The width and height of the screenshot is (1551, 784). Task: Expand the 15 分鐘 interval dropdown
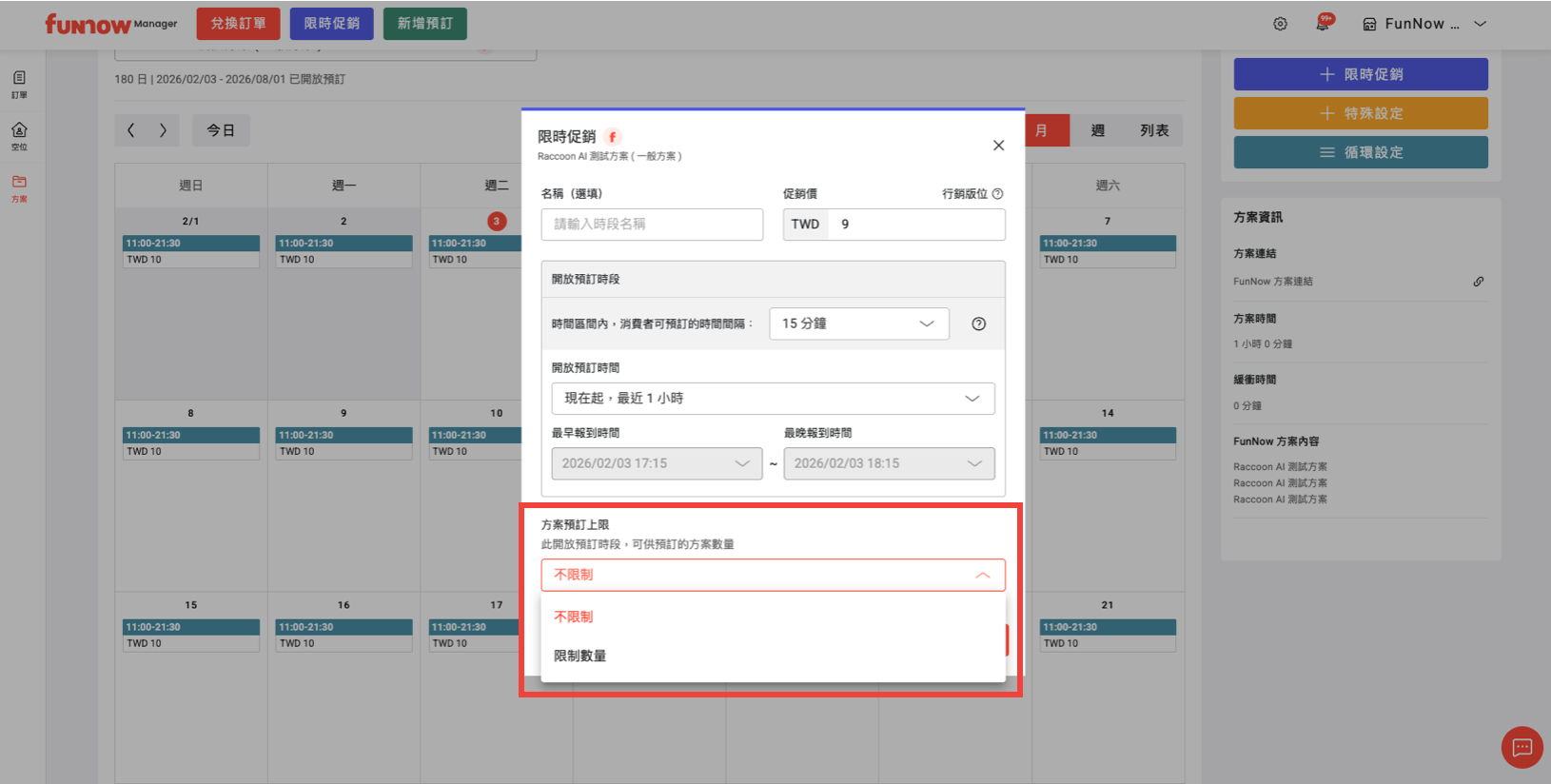[858, 323]
